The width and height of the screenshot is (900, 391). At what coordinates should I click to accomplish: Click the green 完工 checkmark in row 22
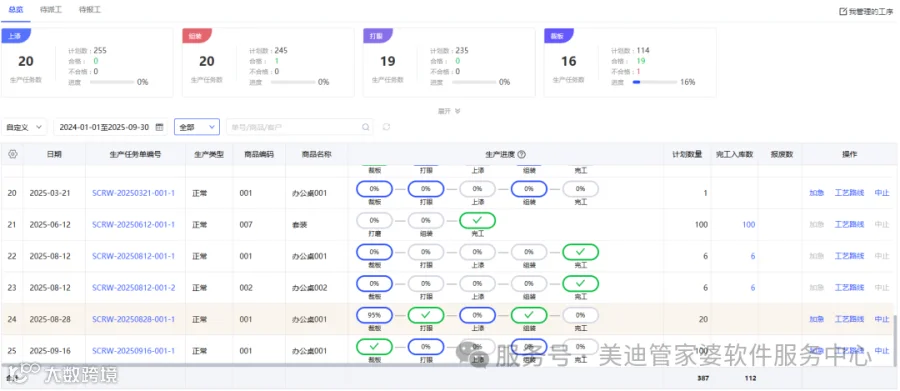click(x=580, y=252)
